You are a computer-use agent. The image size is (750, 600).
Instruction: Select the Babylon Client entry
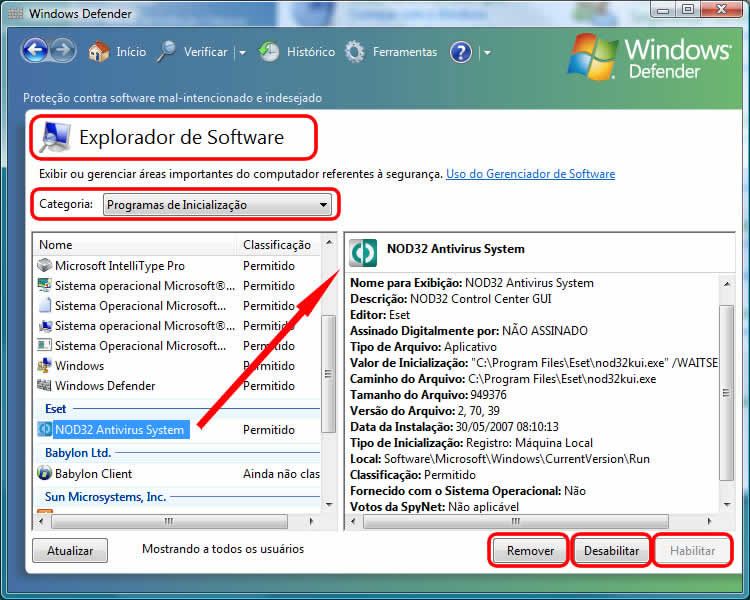[178, 474]
